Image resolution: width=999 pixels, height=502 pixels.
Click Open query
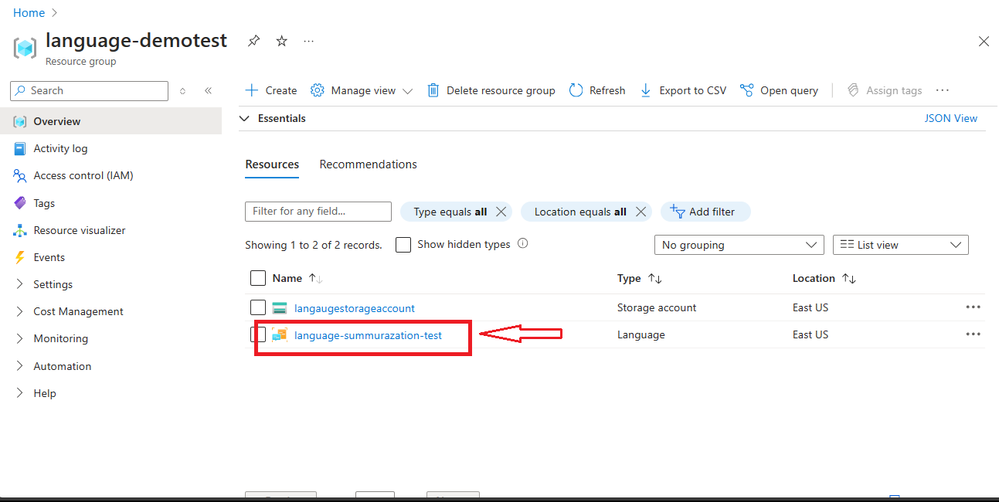tap(779, 90)
